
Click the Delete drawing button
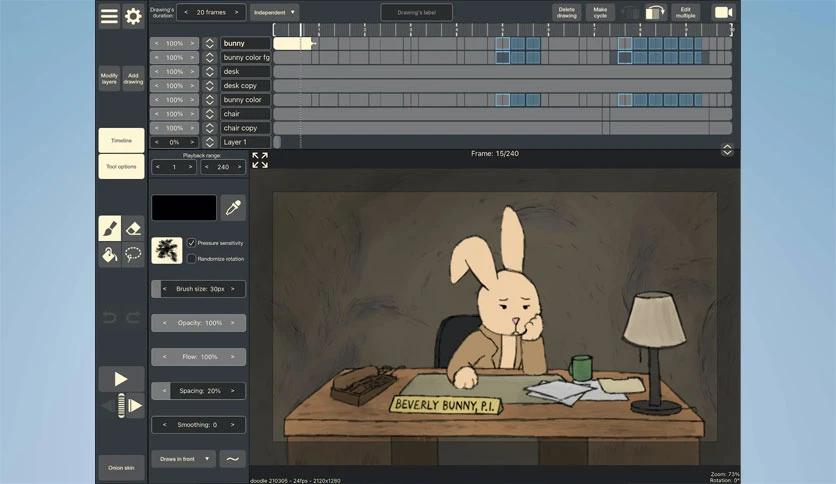click(567, 13)
